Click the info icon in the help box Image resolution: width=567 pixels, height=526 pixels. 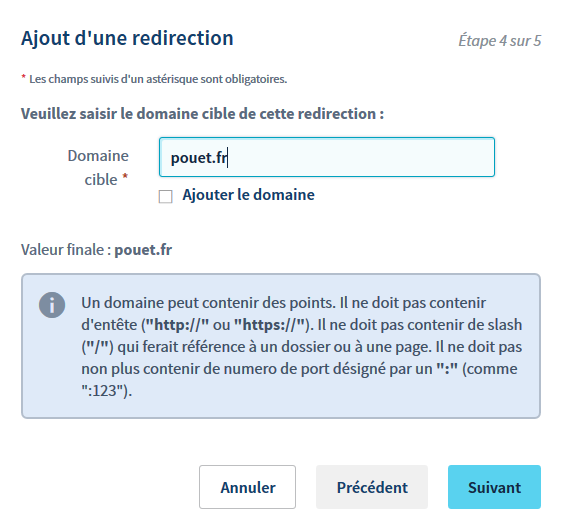coord(52,305)
